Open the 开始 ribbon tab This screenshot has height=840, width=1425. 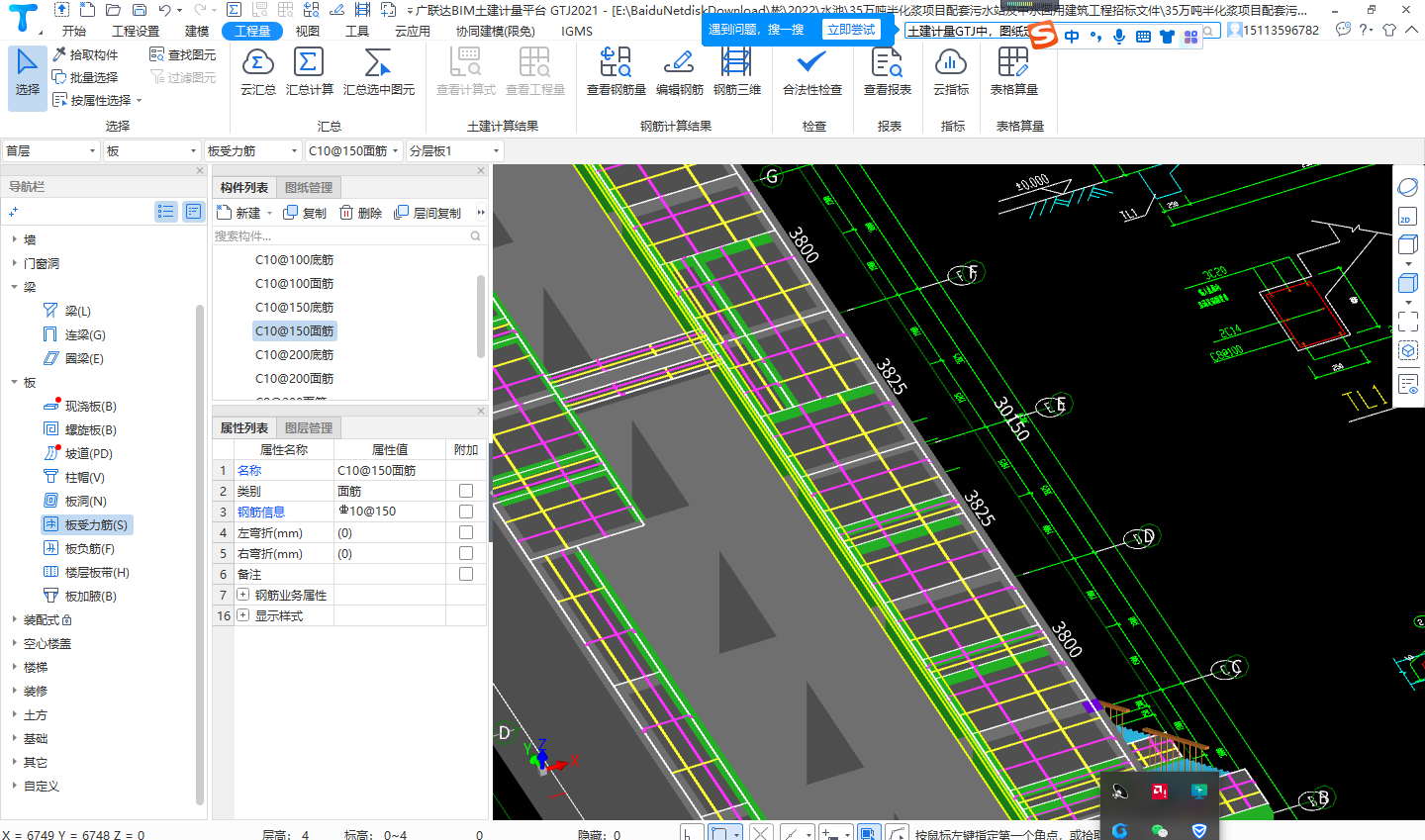pos(74,31)
